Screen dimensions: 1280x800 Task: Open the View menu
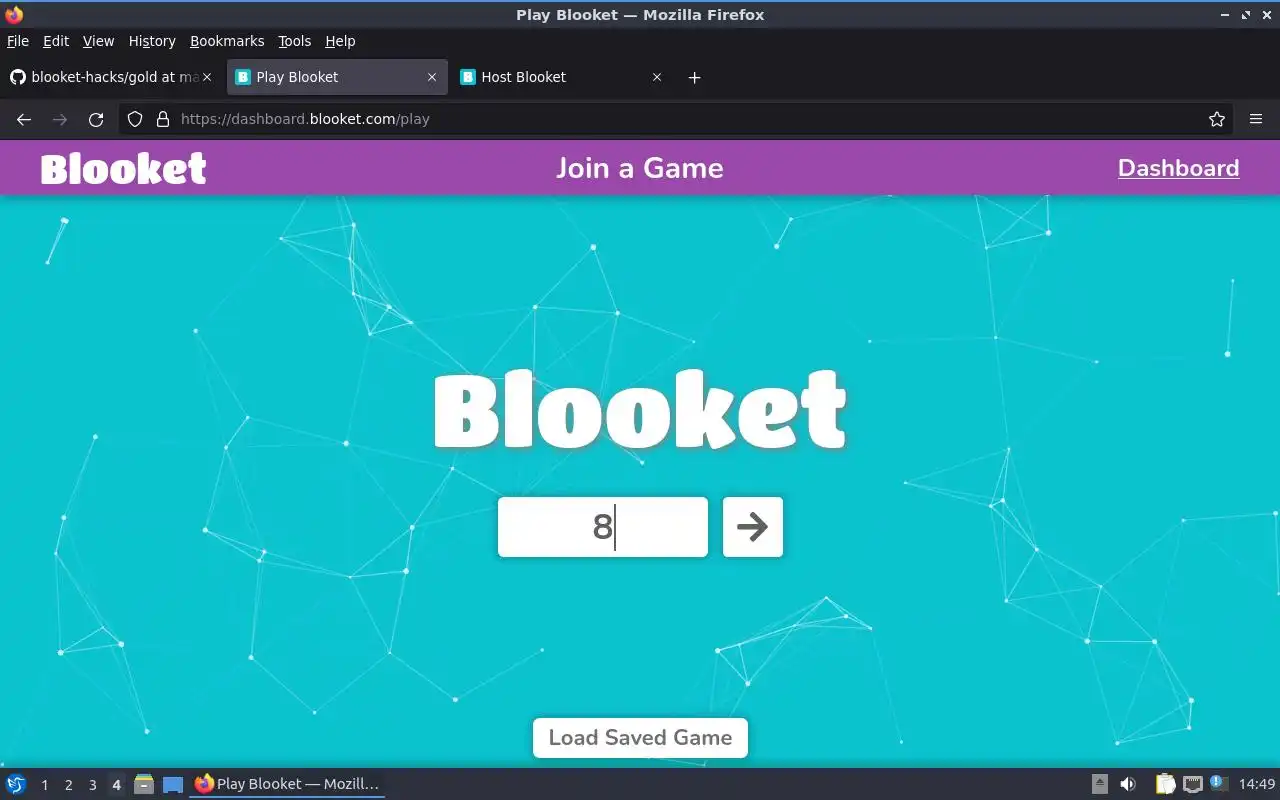point(98,41)
